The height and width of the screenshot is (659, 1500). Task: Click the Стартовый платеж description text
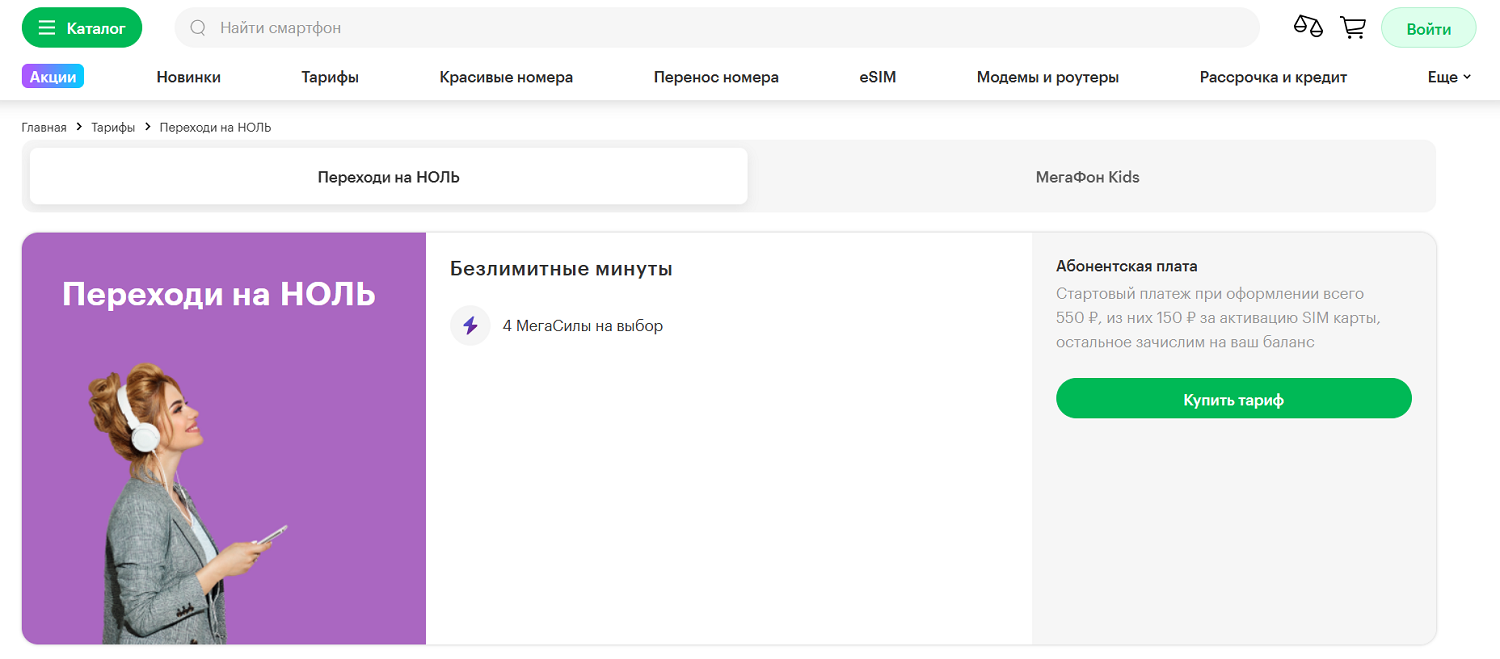tap(1218, 318)
